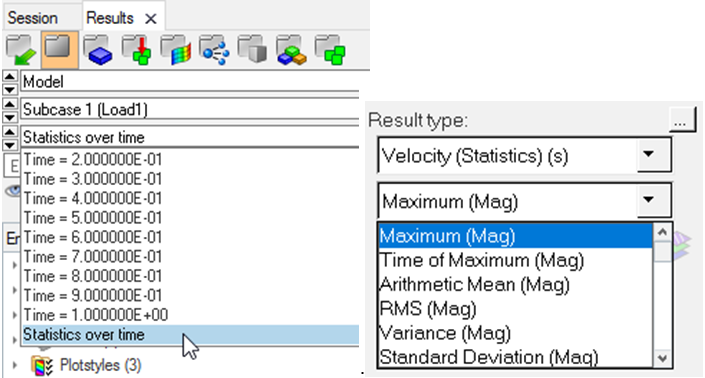The image size is (705, 378).
Task: Step the Subcase 1 (Load1) selector up
Action: [10, 104]
